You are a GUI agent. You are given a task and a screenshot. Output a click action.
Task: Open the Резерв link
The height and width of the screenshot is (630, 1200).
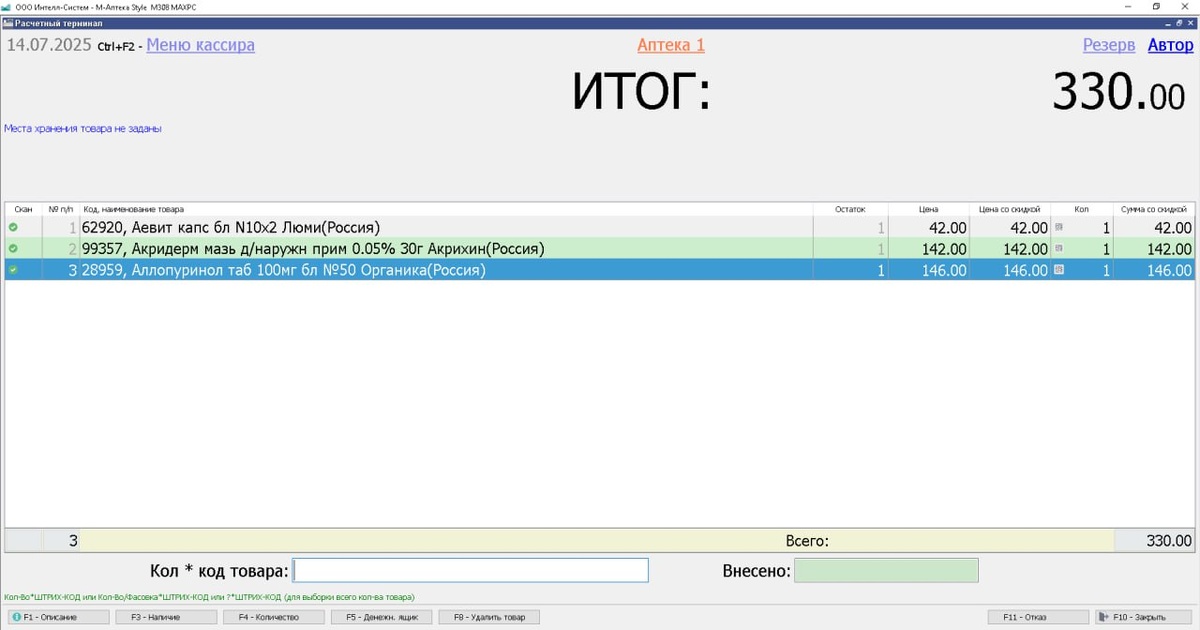1109,45
